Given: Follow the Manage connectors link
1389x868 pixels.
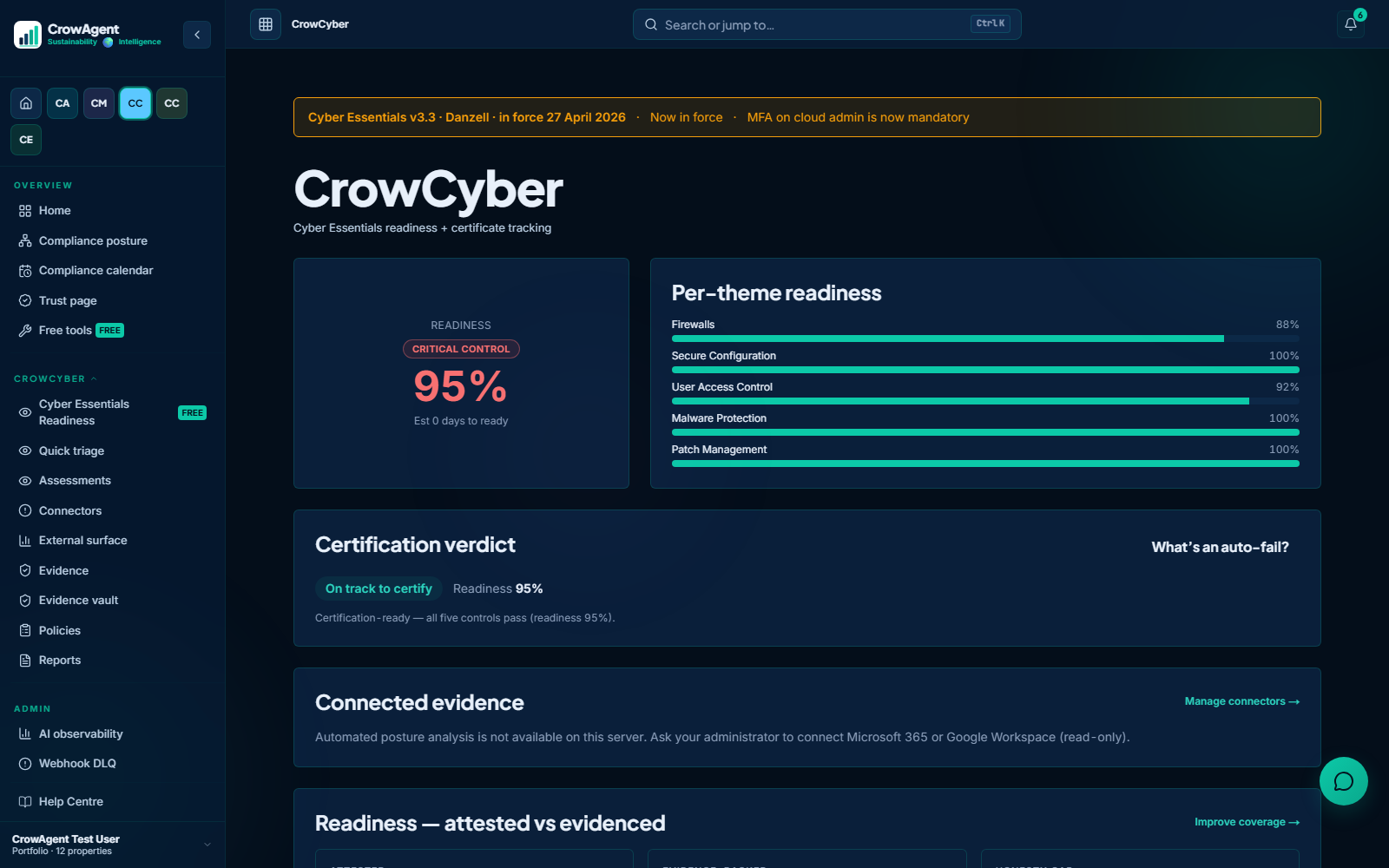Looking at the screenshot, I should point(1242,701).
